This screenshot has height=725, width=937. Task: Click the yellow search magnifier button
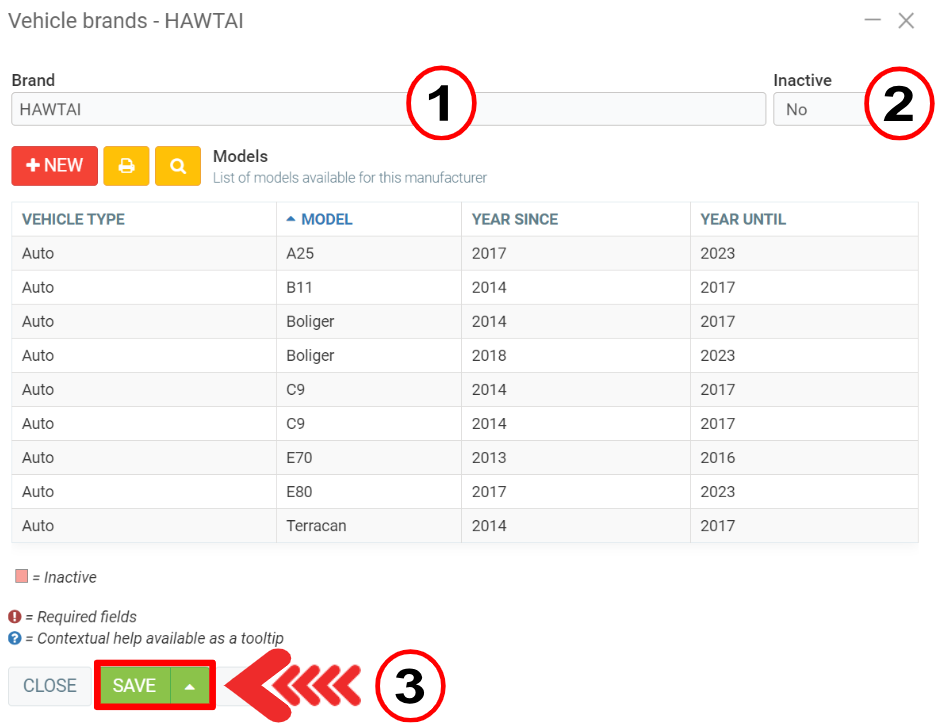178,166
